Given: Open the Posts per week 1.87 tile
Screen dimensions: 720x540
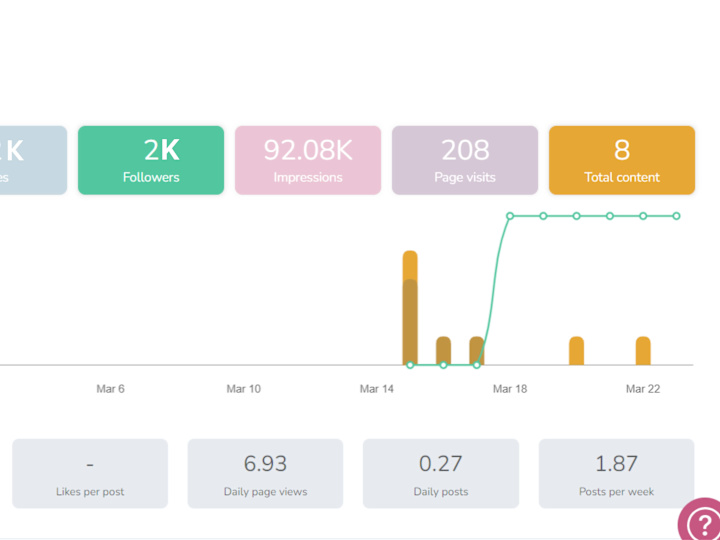Looking at the screenshot, I should [x=616, y=473].
